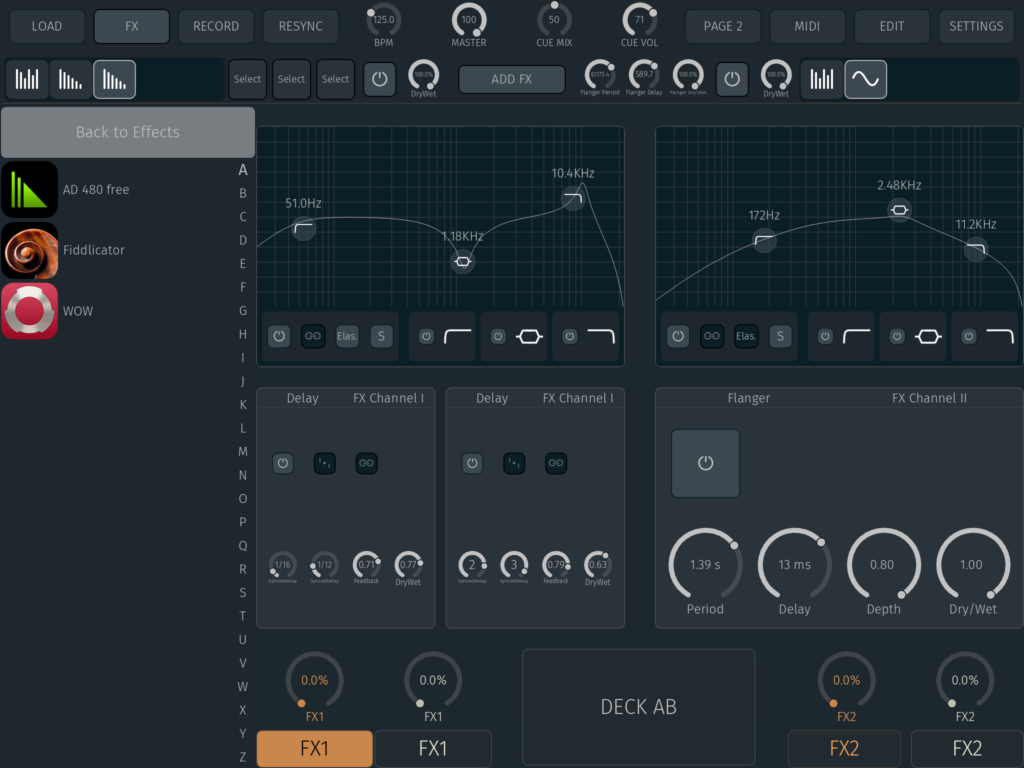1024x768 pixels.
Task: Open the AD 480 free plugin icon
Action: point(29,189)
